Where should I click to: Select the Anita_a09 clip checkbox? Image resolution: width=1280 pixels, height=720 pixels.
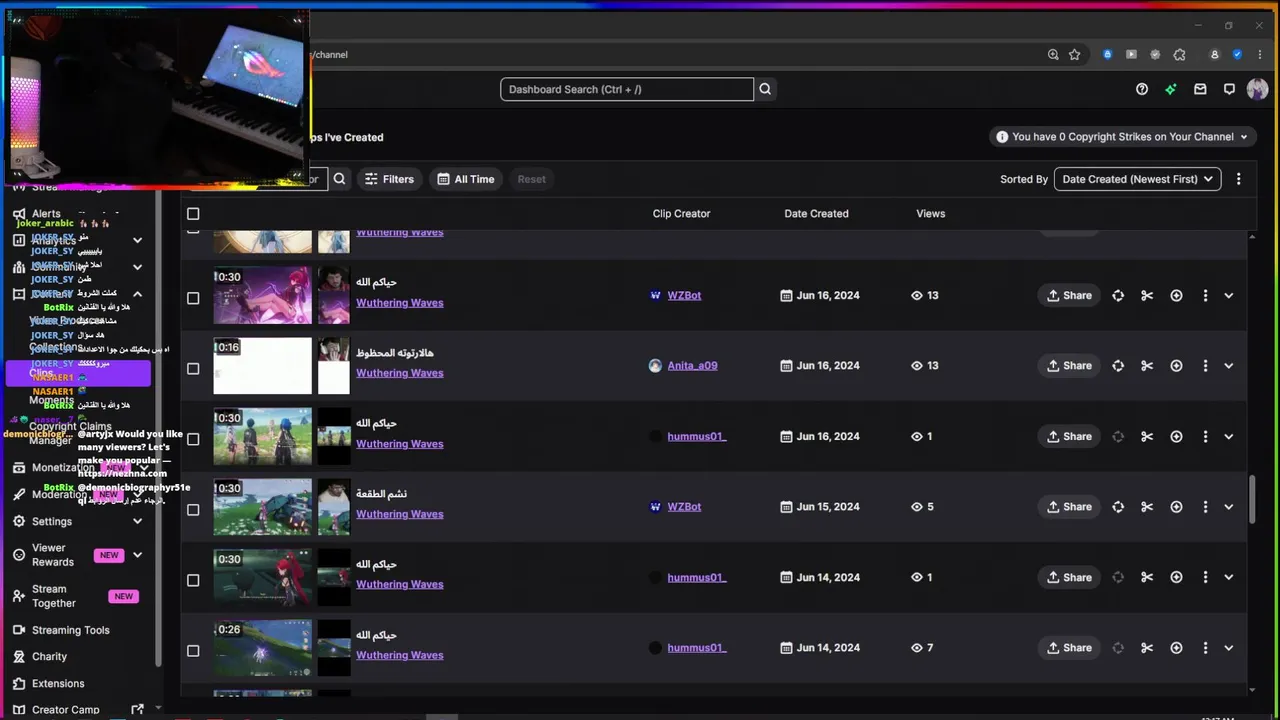click(193, 368)
